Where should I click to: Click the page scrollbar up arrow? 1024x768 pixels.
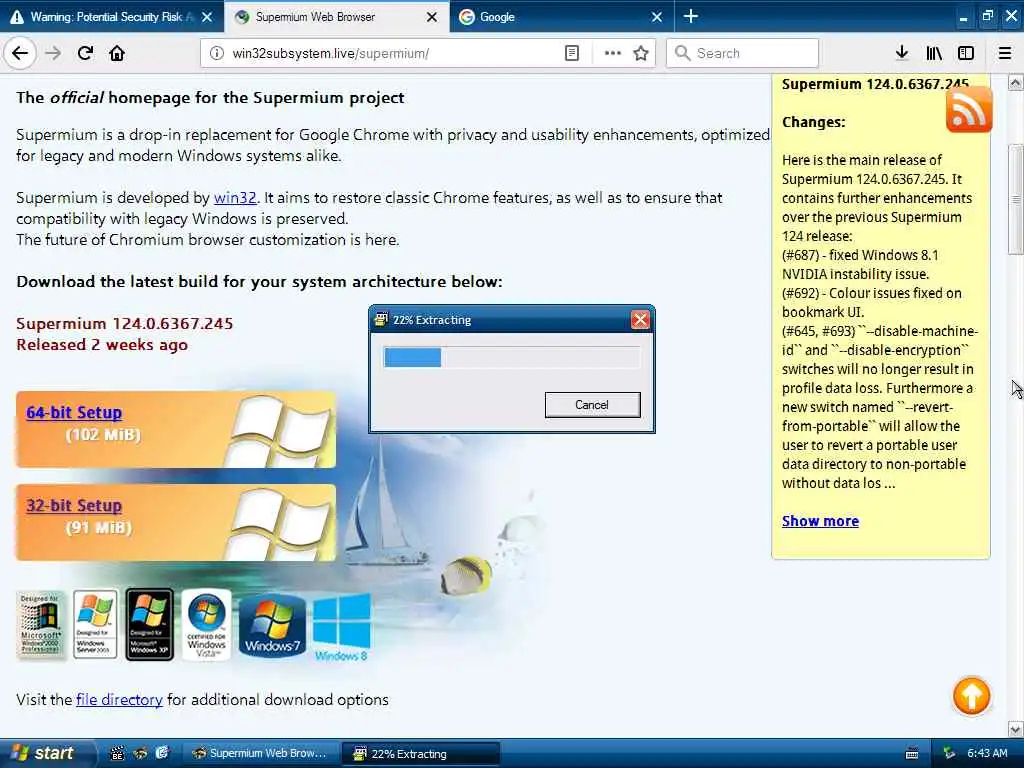1015,83
